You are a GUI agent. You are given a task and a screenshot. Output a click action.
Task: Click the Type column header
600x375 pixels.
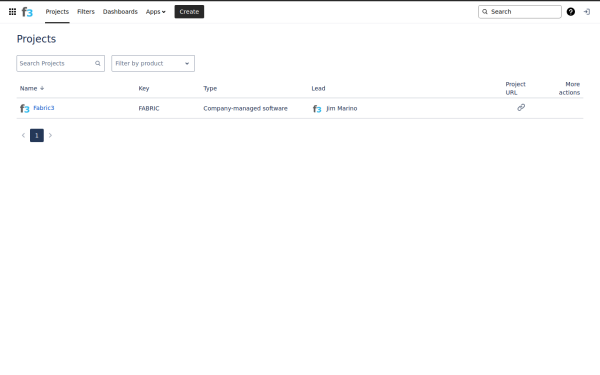click(x=210, y=88)
